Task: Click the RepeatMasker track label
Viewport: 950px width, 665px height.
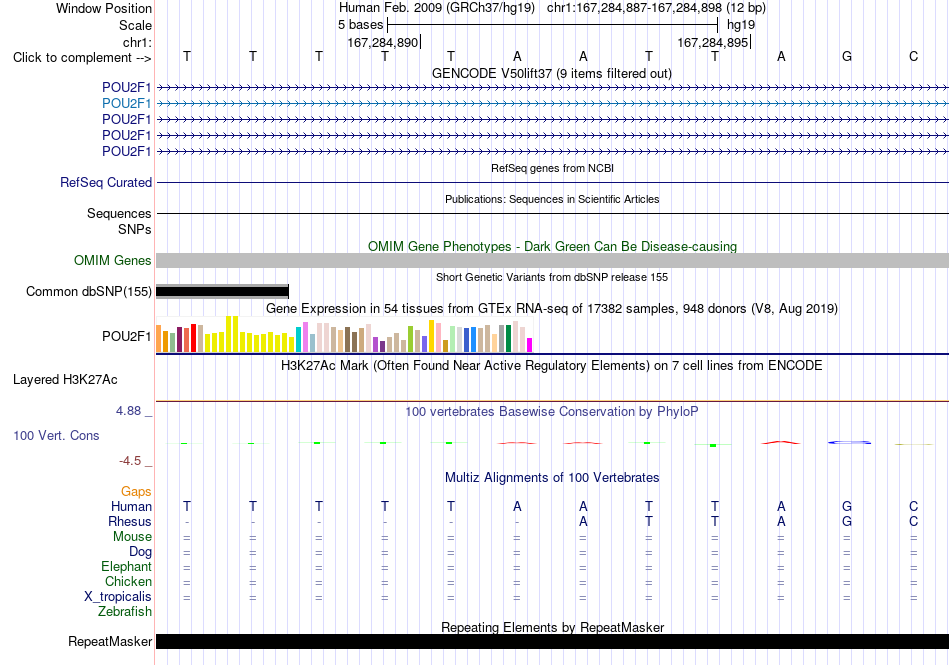Action: [110, 641]
